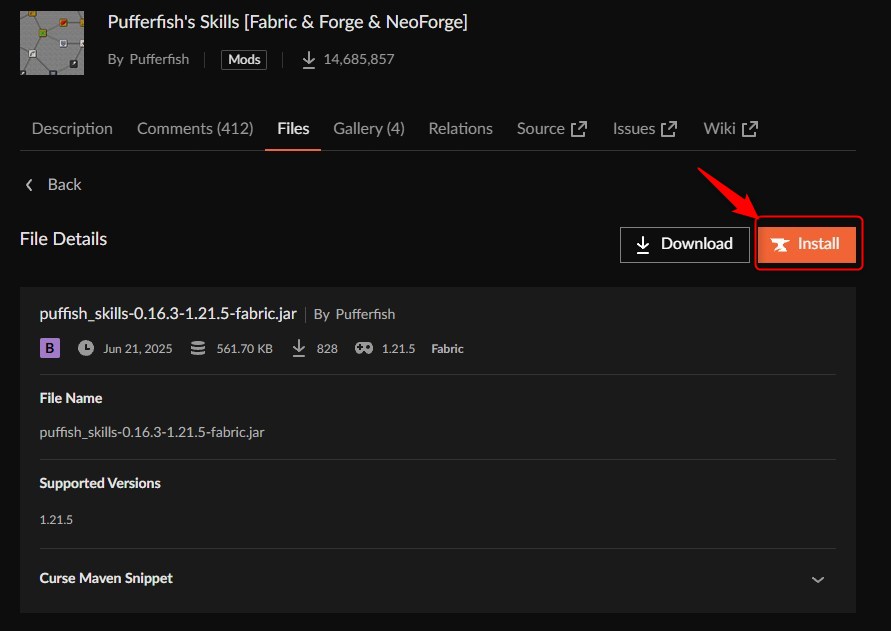This screenshot has height=631, width=891.
Task: Click the 14,685,857 downloads count
Action: pyautogui.click(x=359, y=59)
